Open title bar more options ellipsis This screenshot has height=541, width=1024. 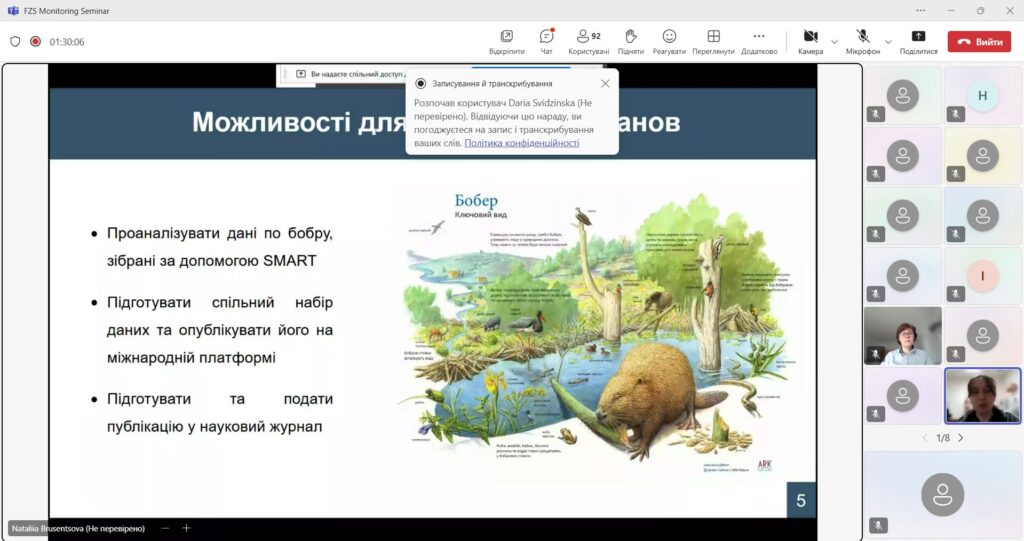[920, 10]
